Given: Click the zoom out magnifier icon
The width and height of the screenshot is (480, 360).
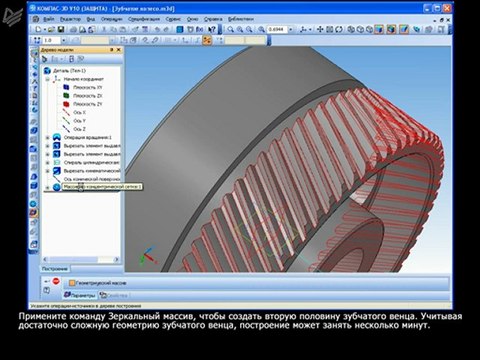Looking at the screenshot, I should (x=249, y=30).
